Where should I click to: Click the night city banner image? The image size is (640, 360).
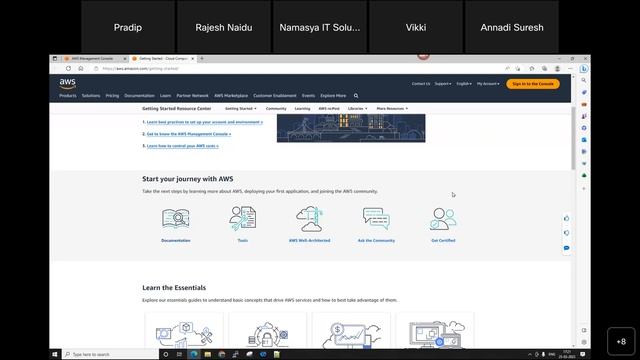351,128
